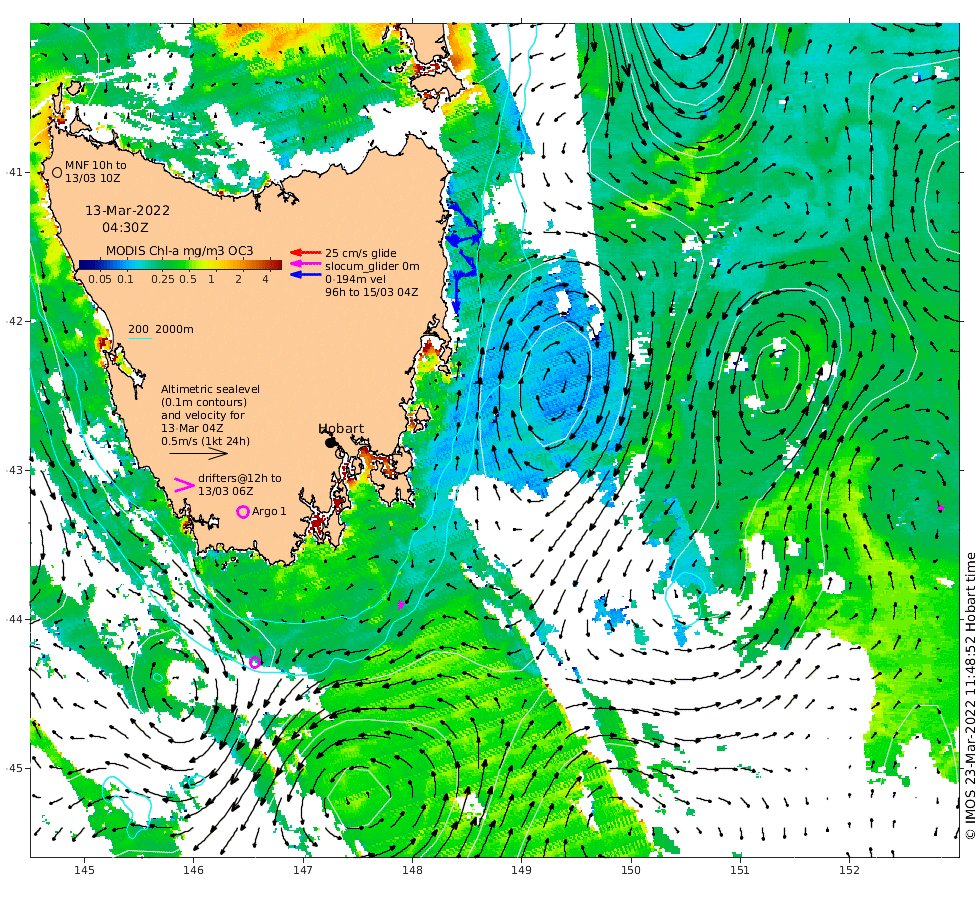980x900 pixels.
Task: Click the '96h to 15/03 04Z' label
Action: tap(371, 292)
